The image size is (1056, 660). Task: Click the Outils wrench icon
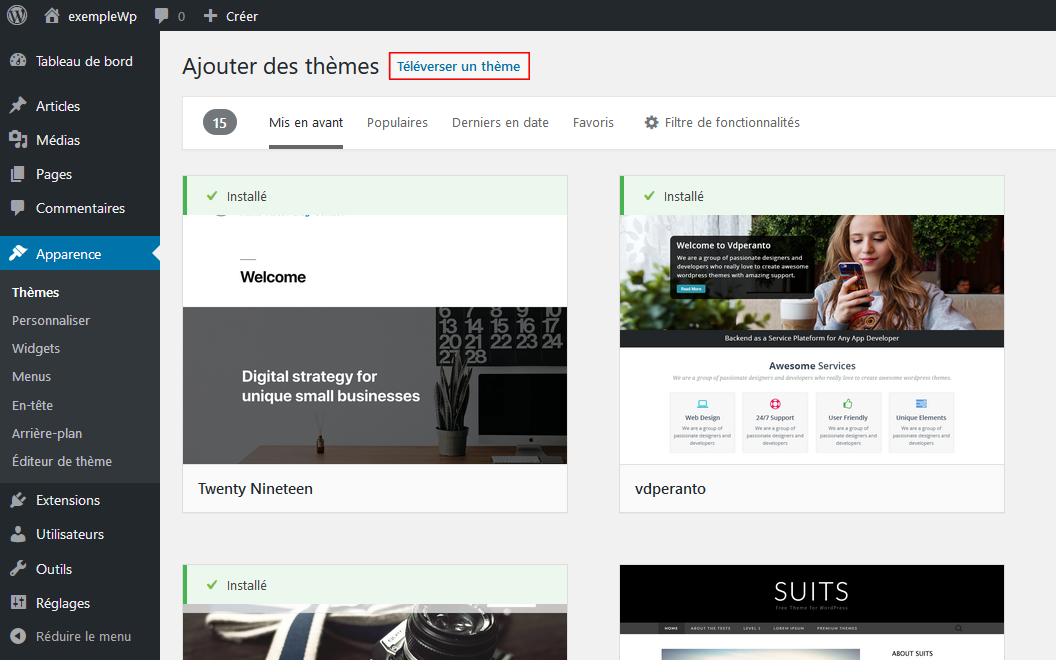tap(18, 568)
